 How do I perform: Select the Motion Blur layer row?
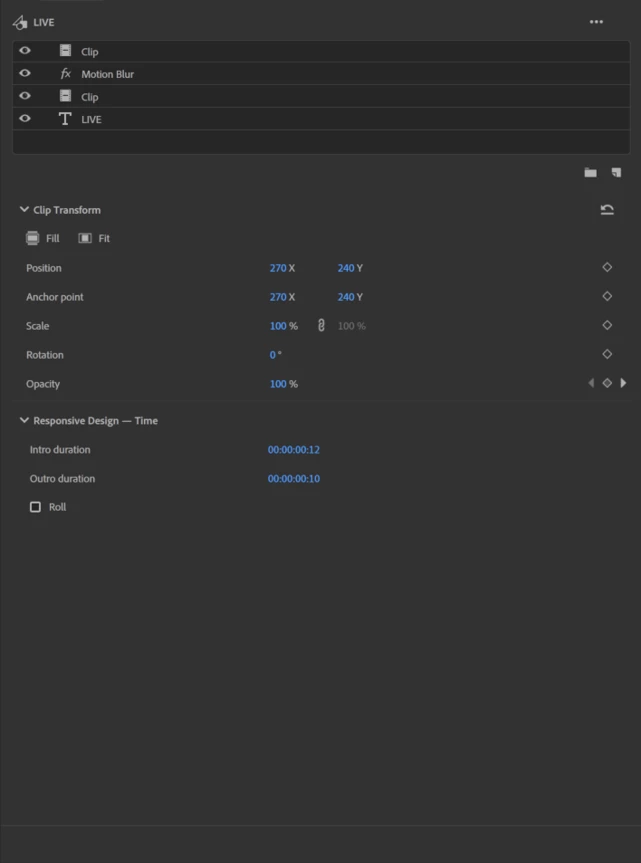pos(321,74)
